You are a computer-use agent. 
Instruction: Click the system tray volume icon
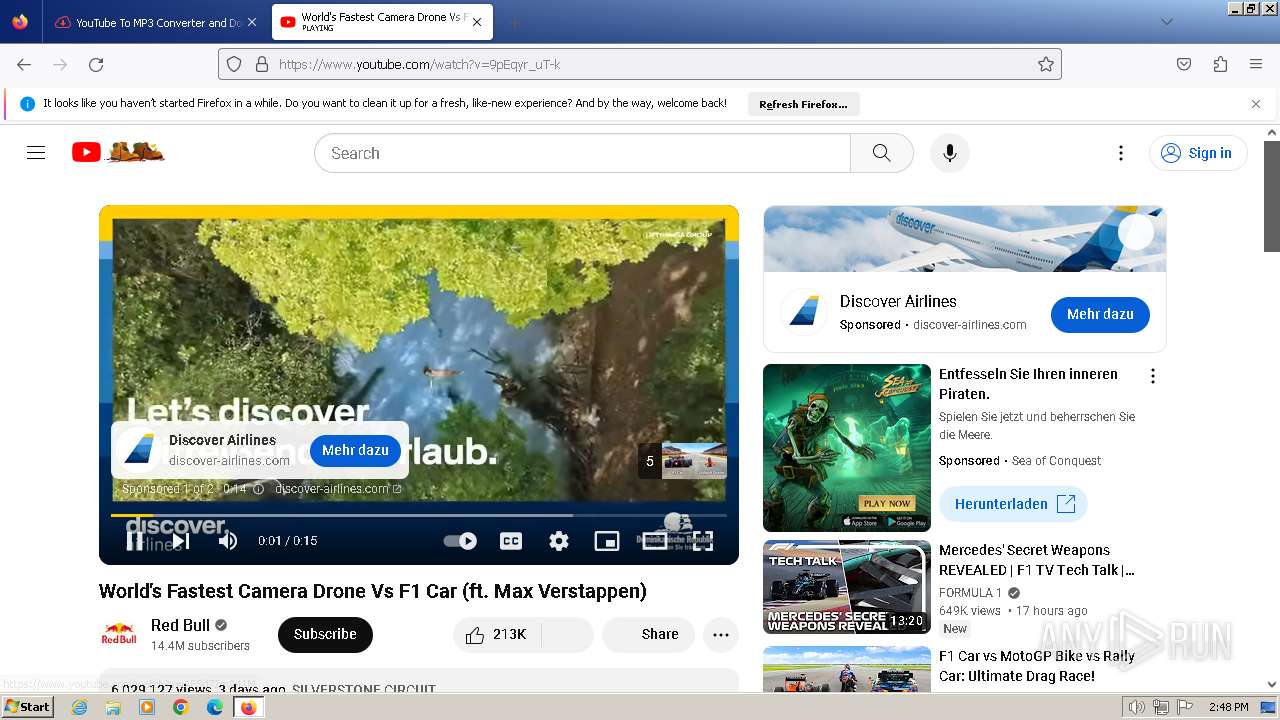pyautogui.click(x=1137, y=707)
